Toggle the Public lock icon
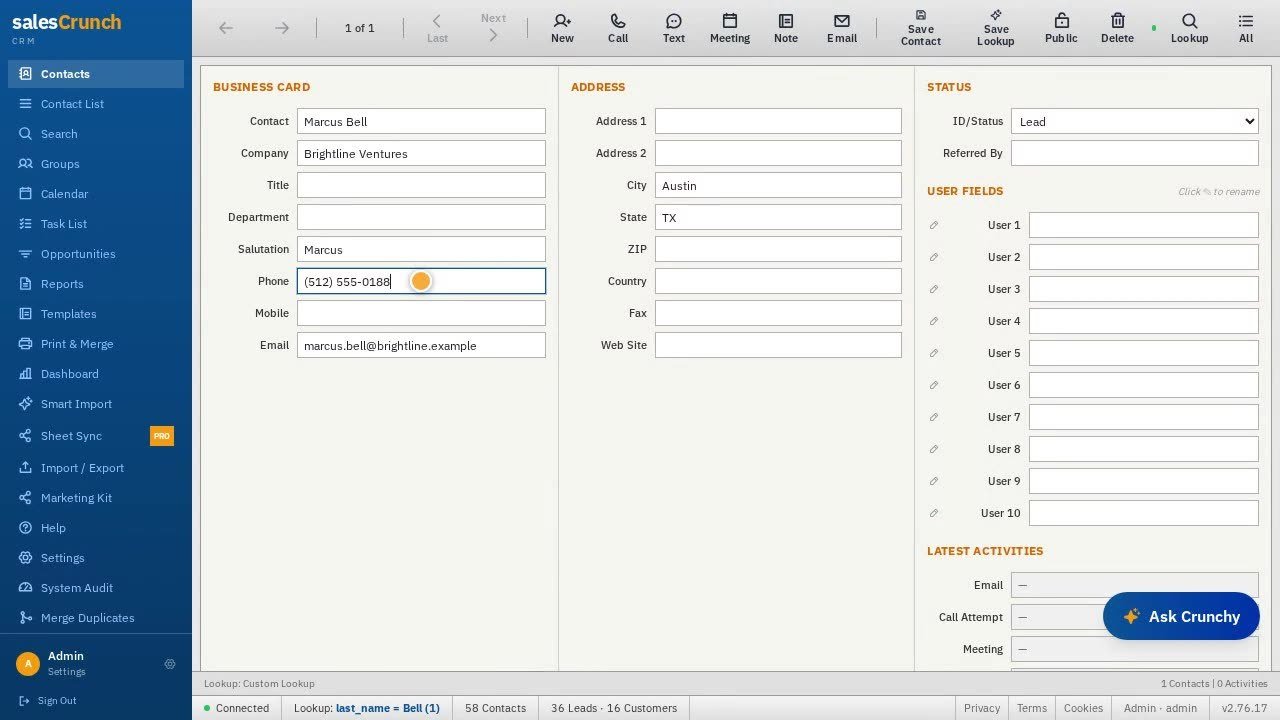Image resolution: width=1280 pixels, height=720 pixels. 1062,28
